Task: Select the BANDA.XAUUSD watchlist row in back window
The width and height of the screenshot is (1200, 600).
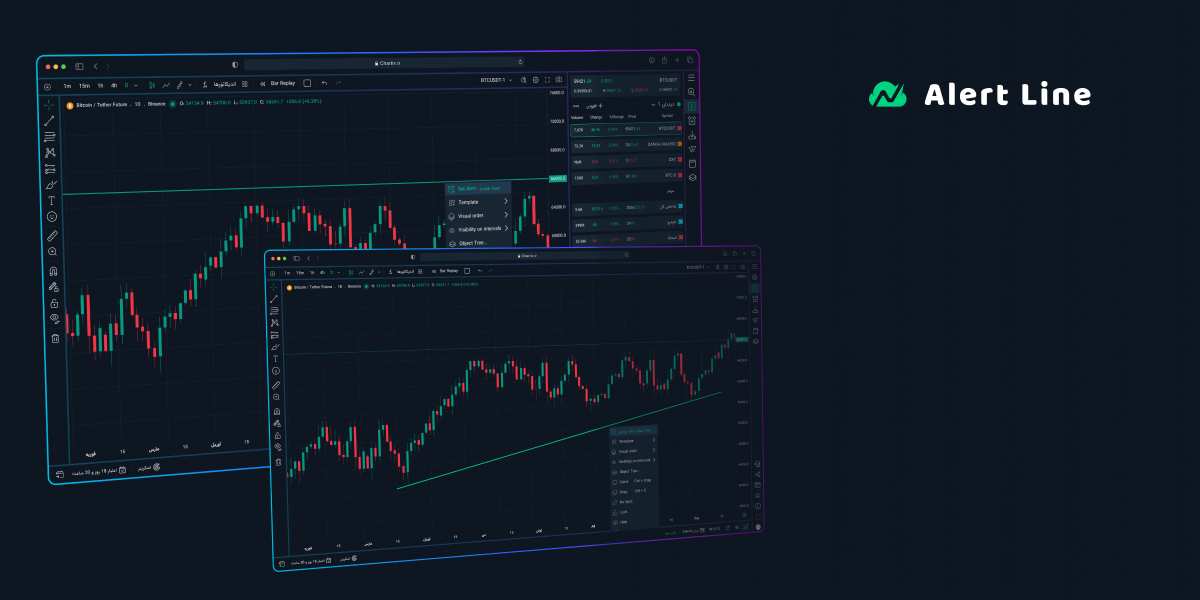Action: 626,145
